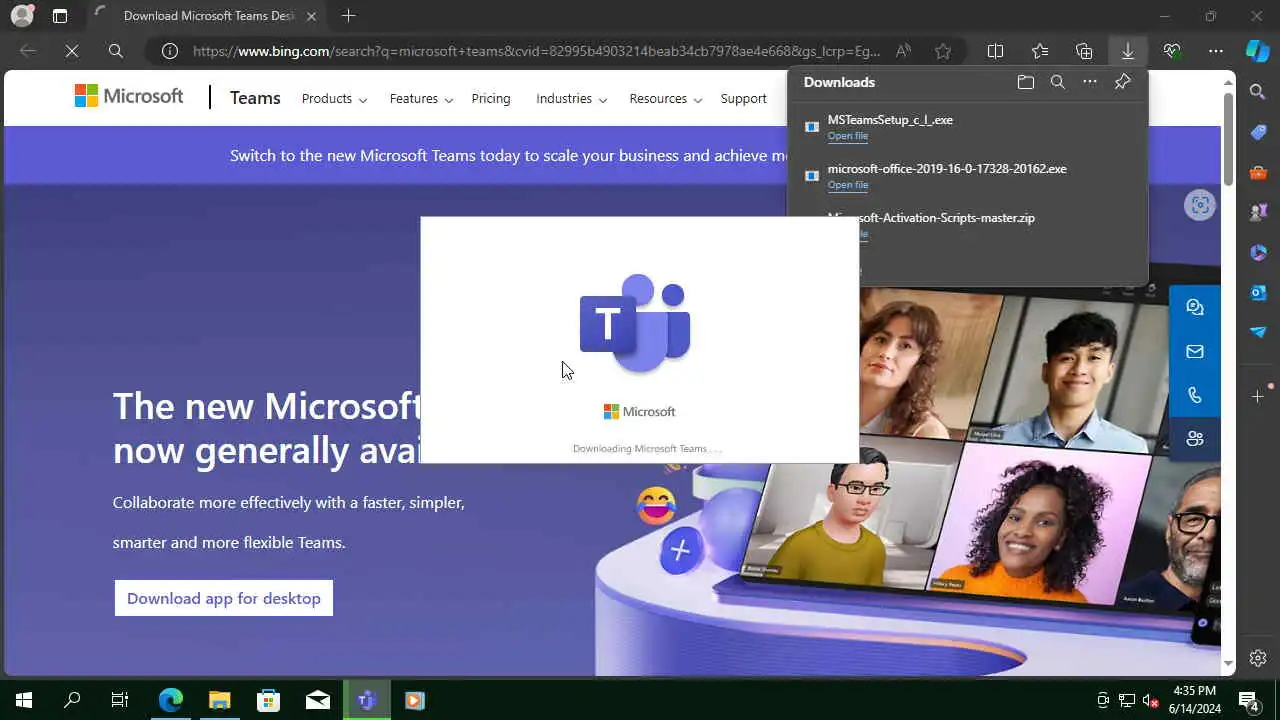Open the Support menu item

[743, 98]
